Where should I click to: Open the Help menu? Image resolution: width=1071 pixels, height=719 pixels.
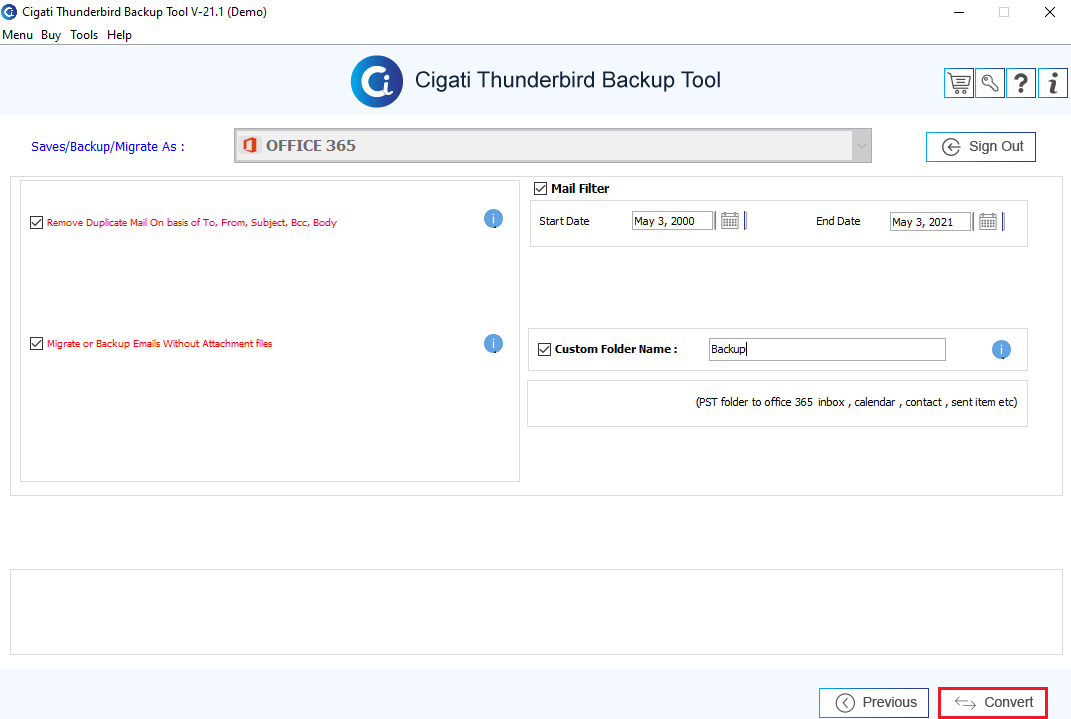pyautogui.click(x=120, y=35)
